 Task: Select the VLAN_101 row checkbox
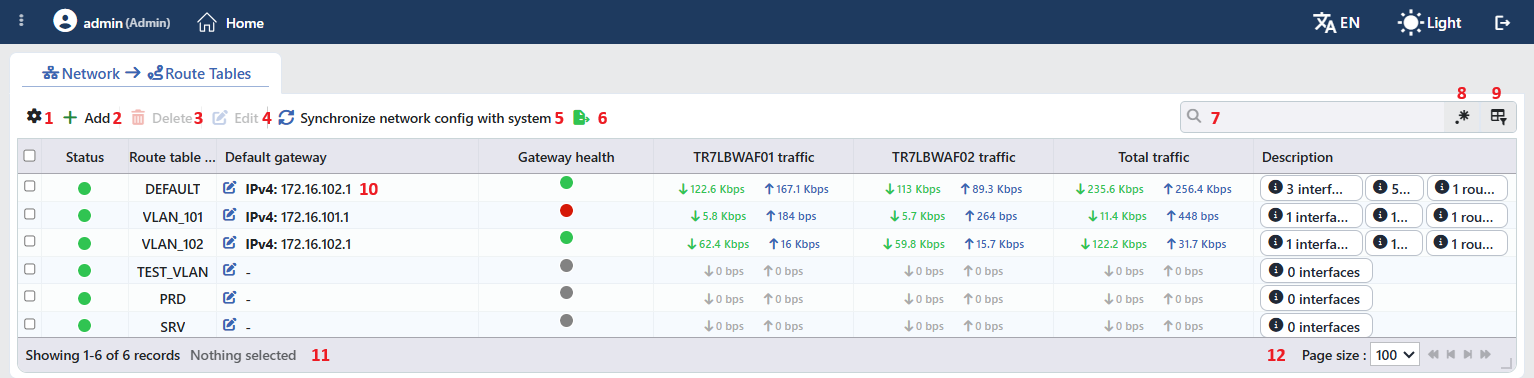tap(29, 214)
